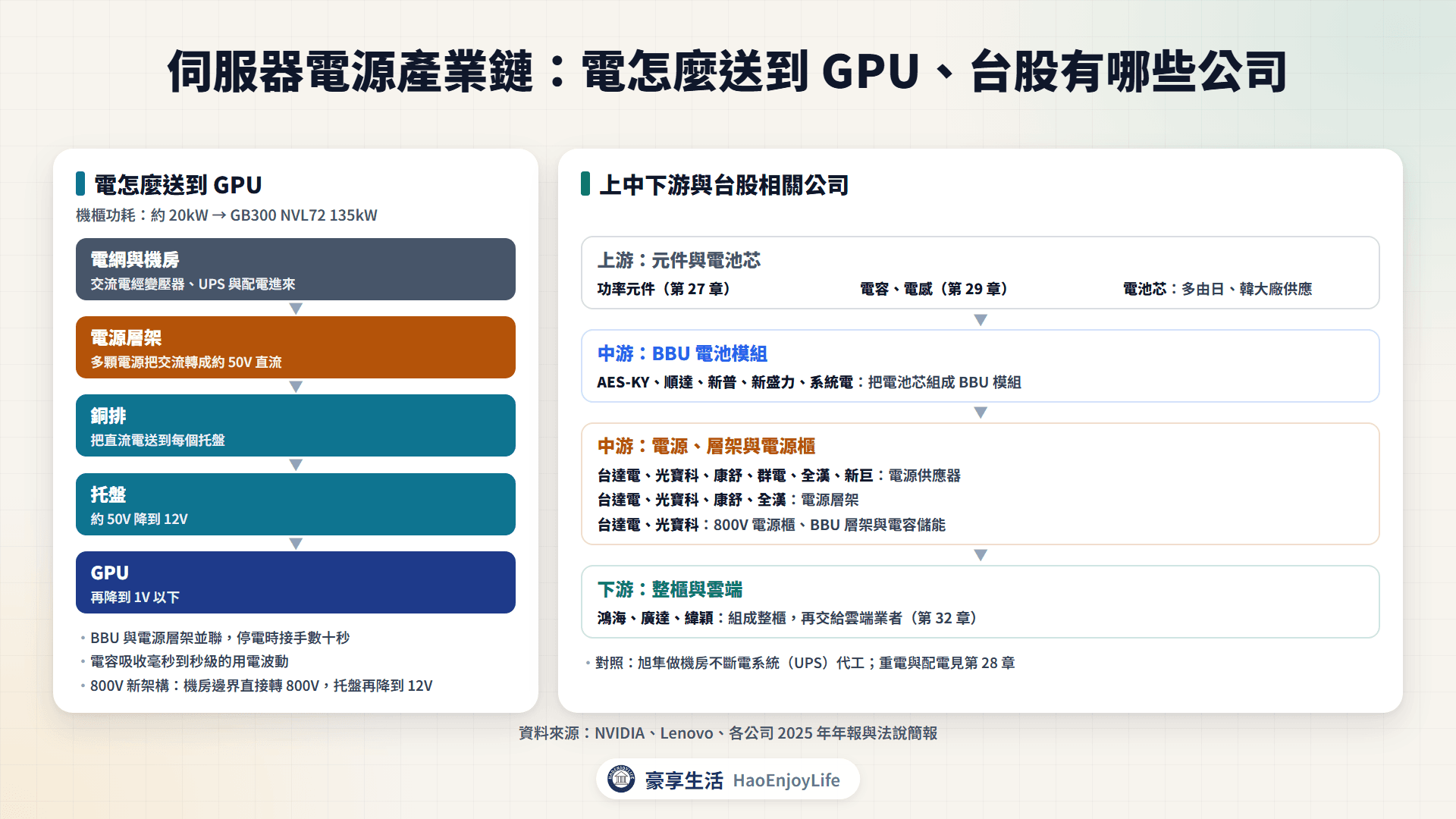This screenshot has width=1456, height=819.
Task: Click the 電怎麼送到 GPU section heading
Action: (x=178, y=184)
